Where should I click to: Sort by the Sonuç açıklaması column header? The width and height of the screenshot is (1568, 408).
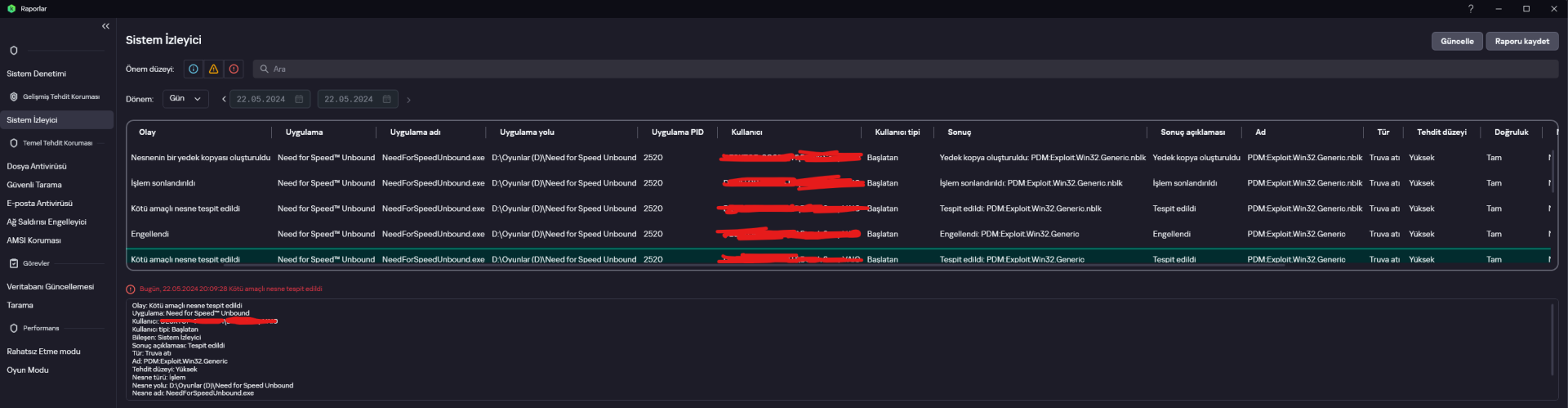[x=1192, y=132]
